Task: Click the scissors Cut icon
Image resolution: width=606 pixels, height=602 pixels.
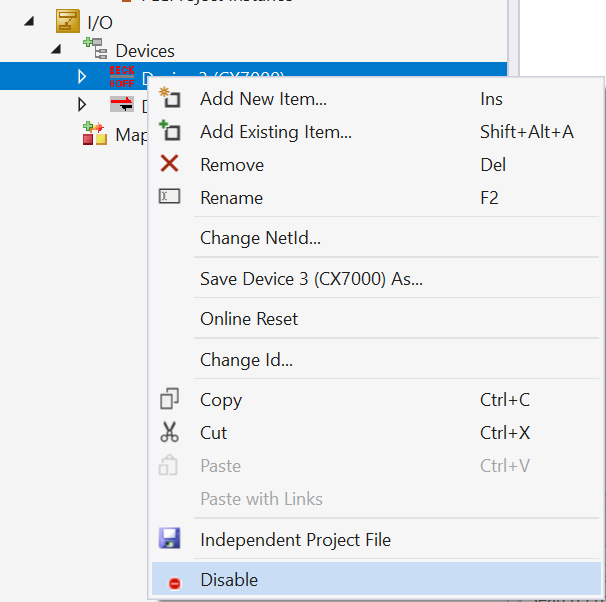Action: [x=170, y=433]
